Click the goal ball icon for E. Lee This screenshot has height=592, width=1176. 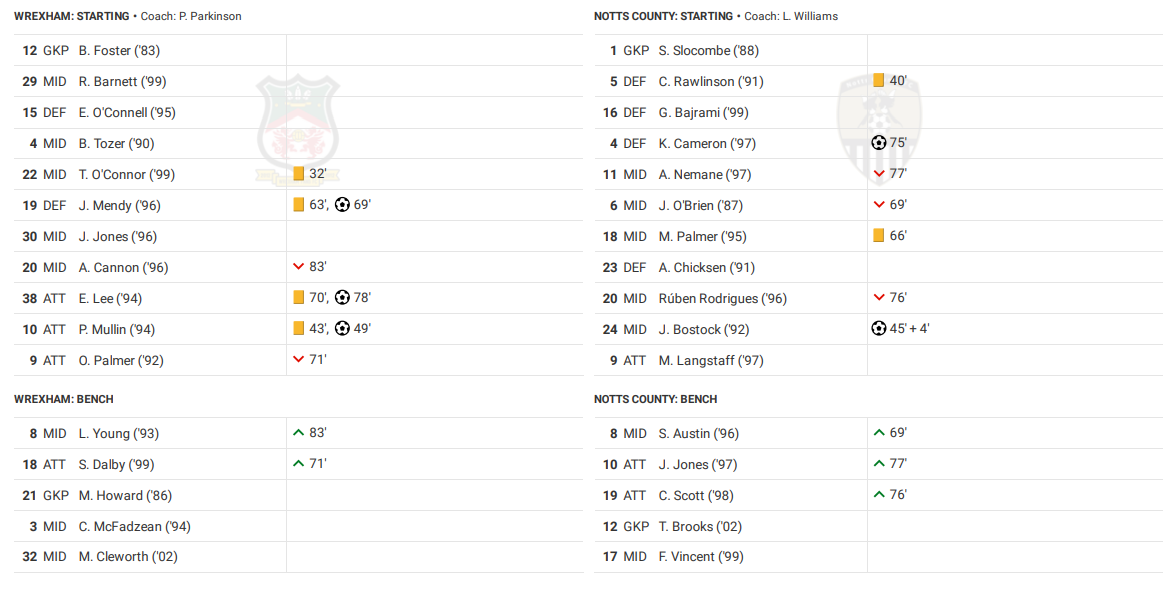[342, 298]
